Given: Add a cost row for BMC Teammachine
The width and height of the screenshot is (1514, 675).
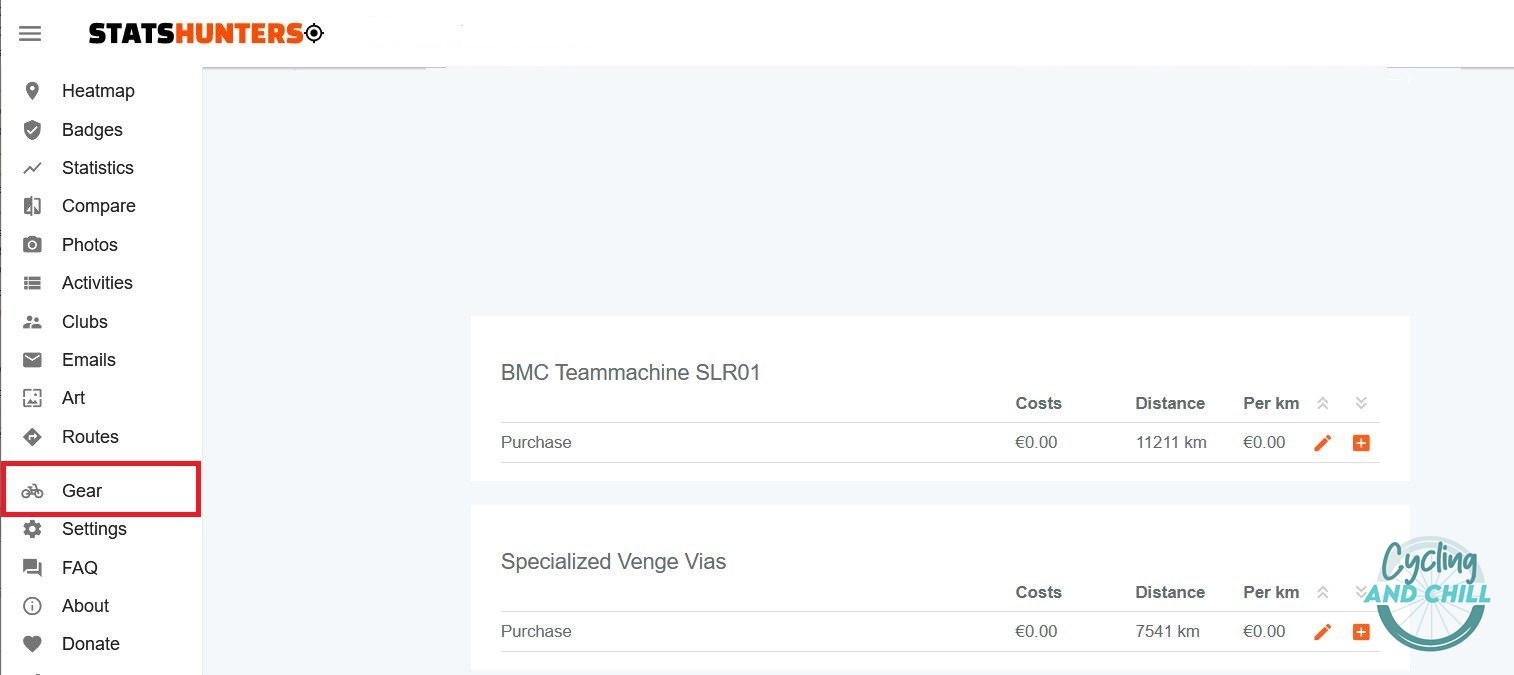Looking at the screenshot, I should click(1361, 442).
